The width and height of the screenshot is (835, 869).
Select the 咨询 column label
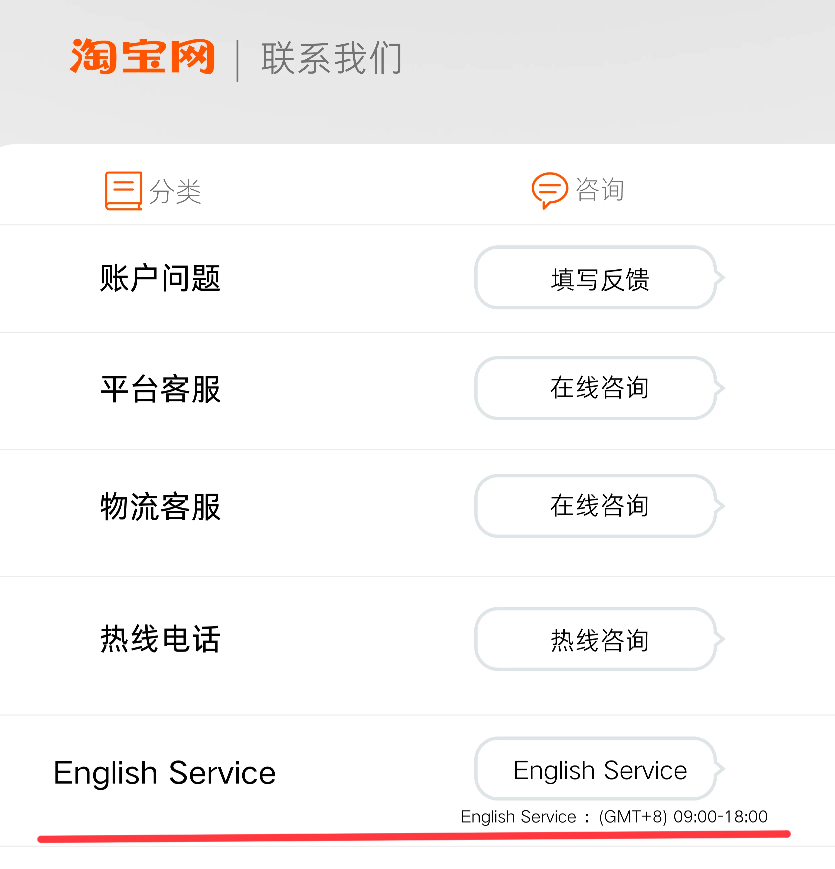tap(600, 190)
